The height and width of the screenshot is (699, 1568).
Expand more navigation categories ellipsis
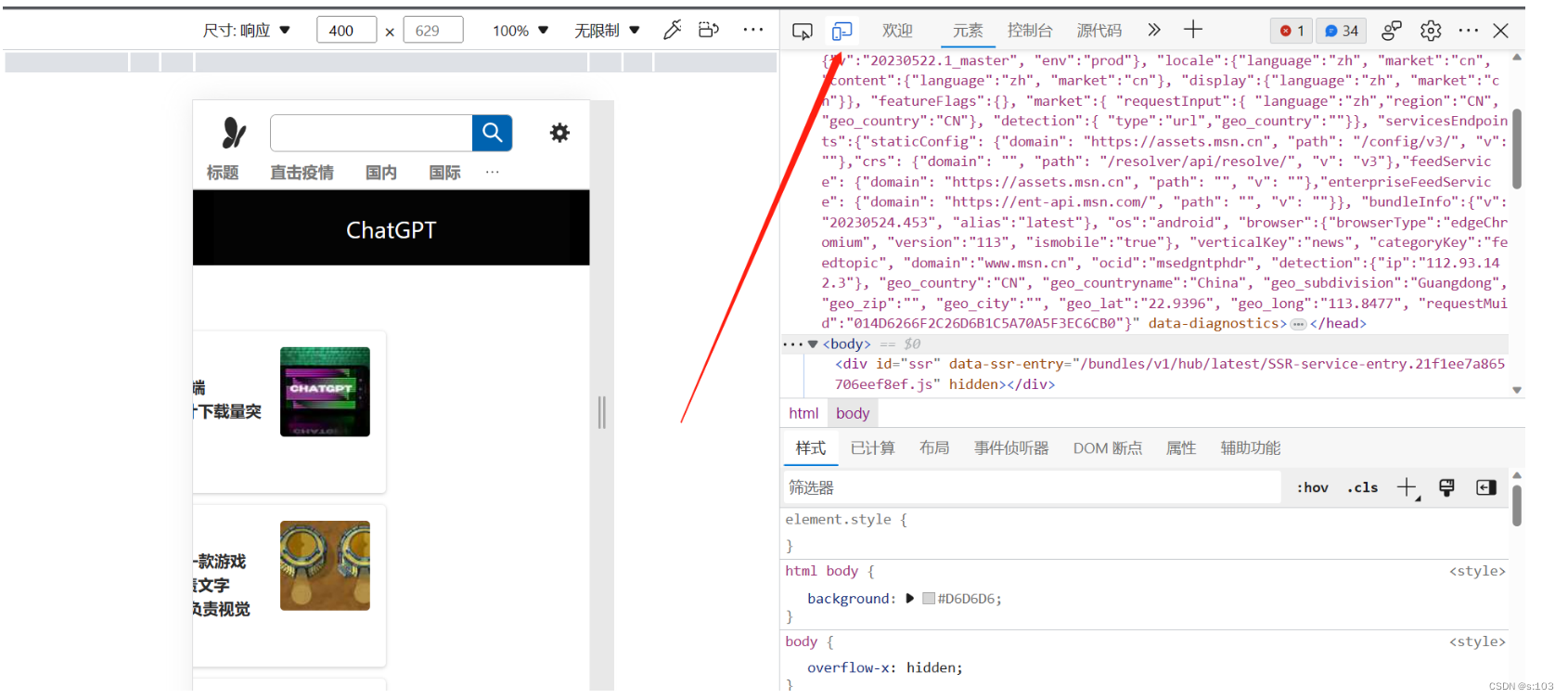493,172
